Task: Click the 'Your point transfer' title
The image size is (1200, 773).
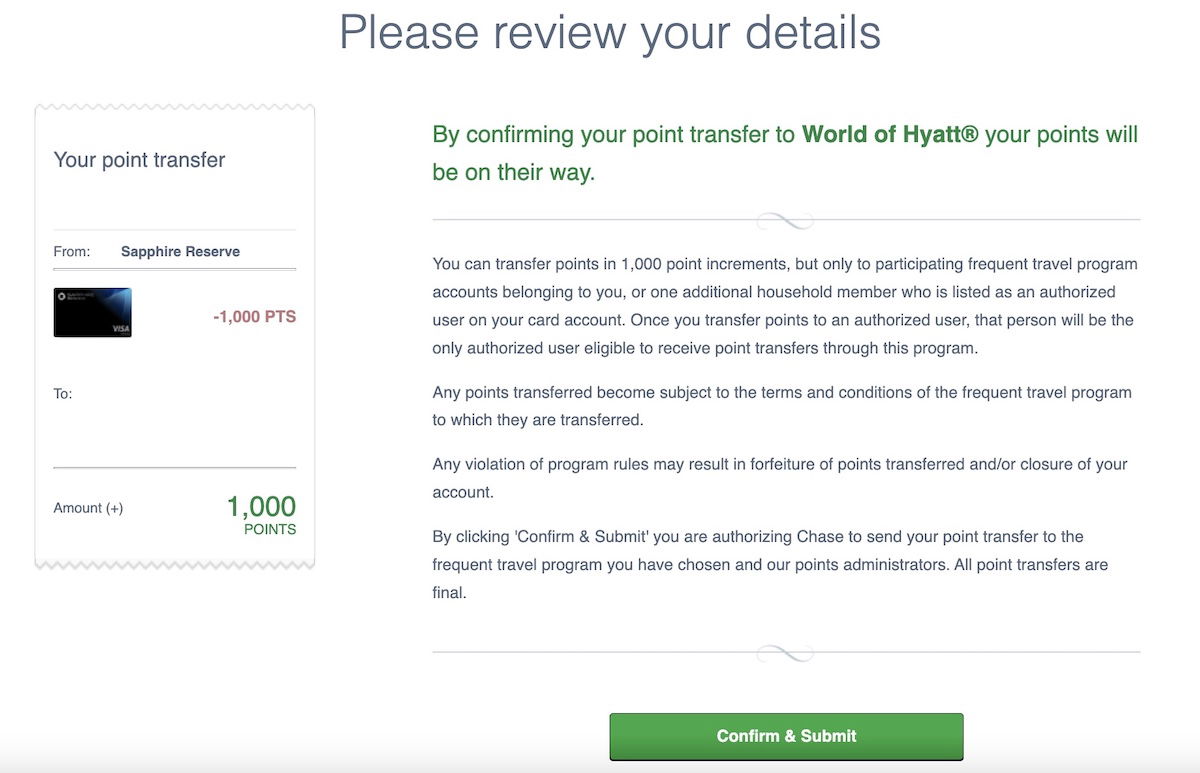Action: (139, 160)
